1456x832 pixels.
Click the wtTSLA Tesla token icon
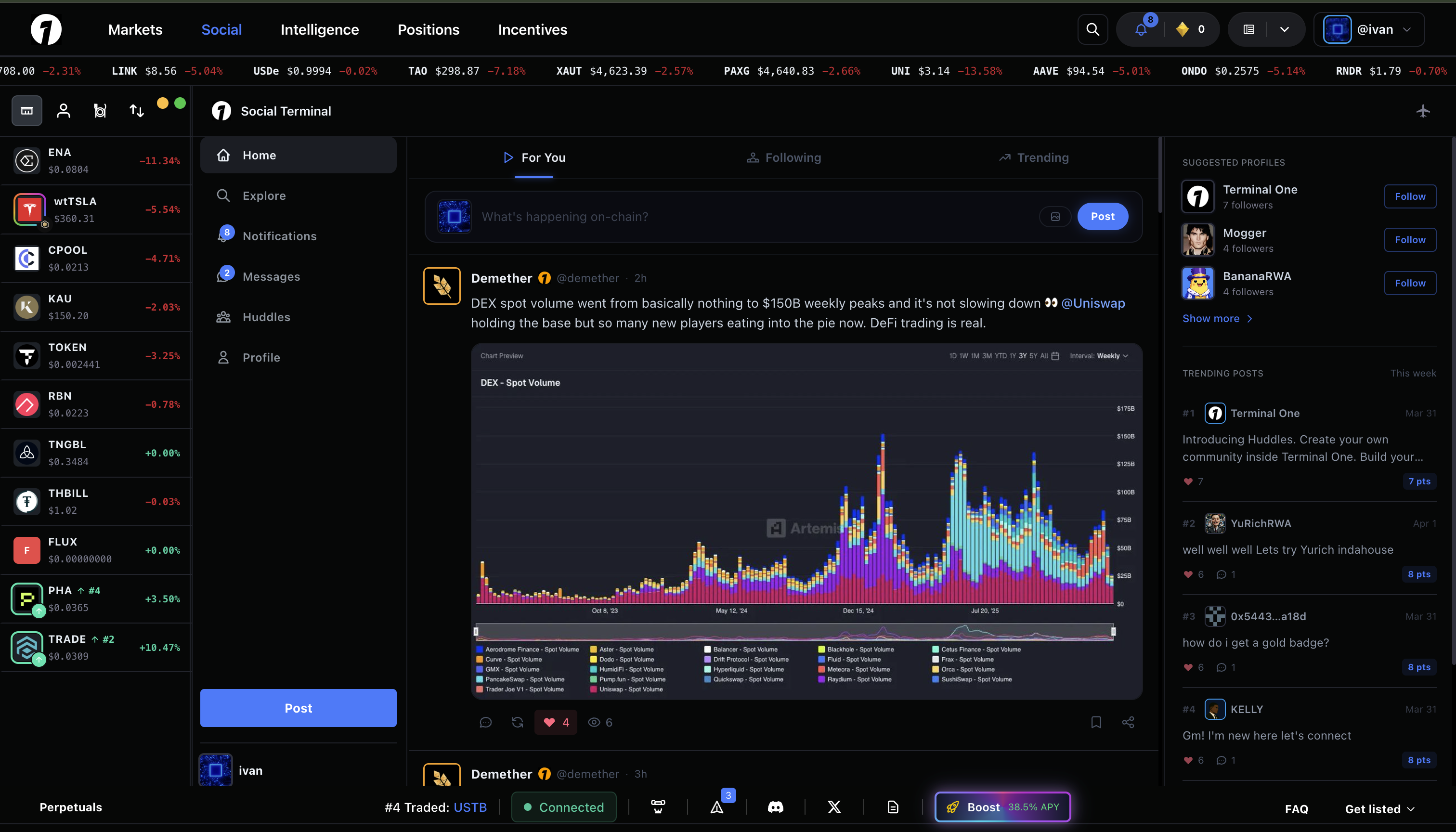coord(30,209)
